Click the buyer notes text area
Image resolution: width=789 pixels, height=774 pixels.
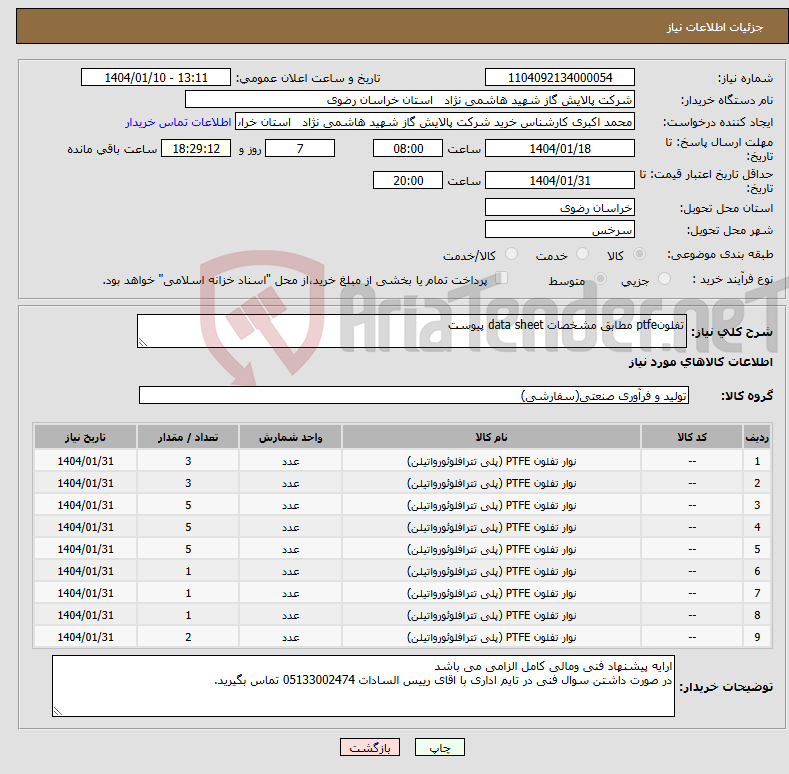click(x=363, y=686)
